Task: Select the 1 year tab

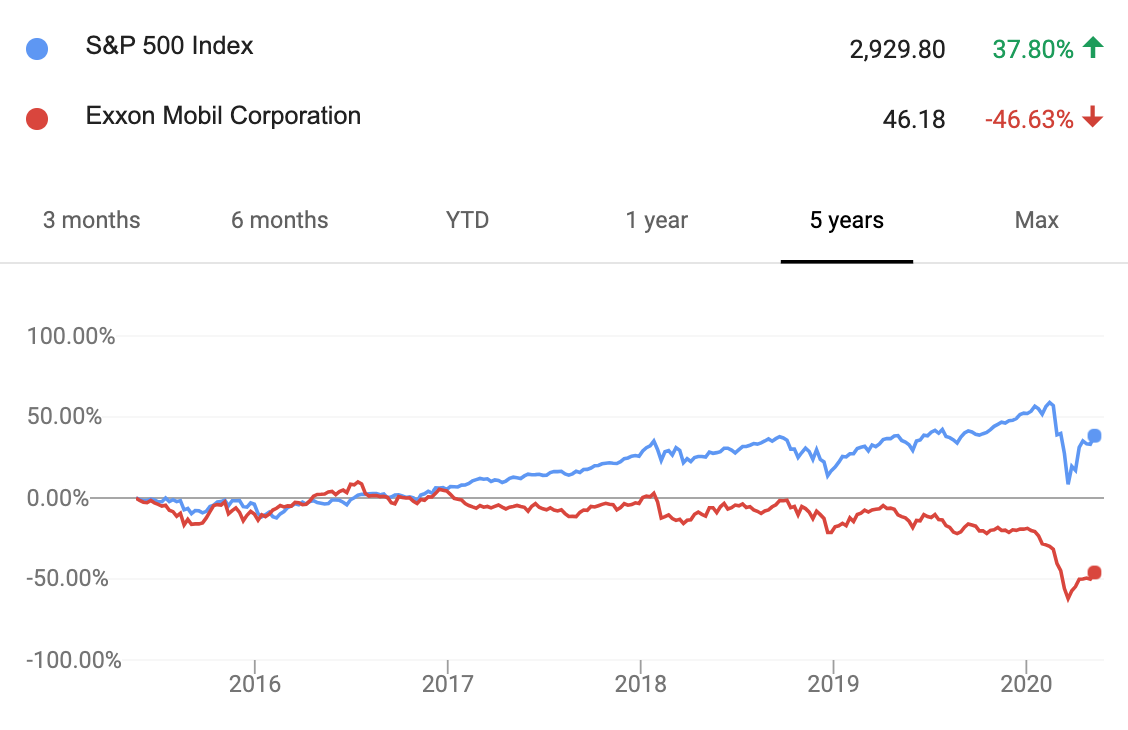Action: (657, 220)
